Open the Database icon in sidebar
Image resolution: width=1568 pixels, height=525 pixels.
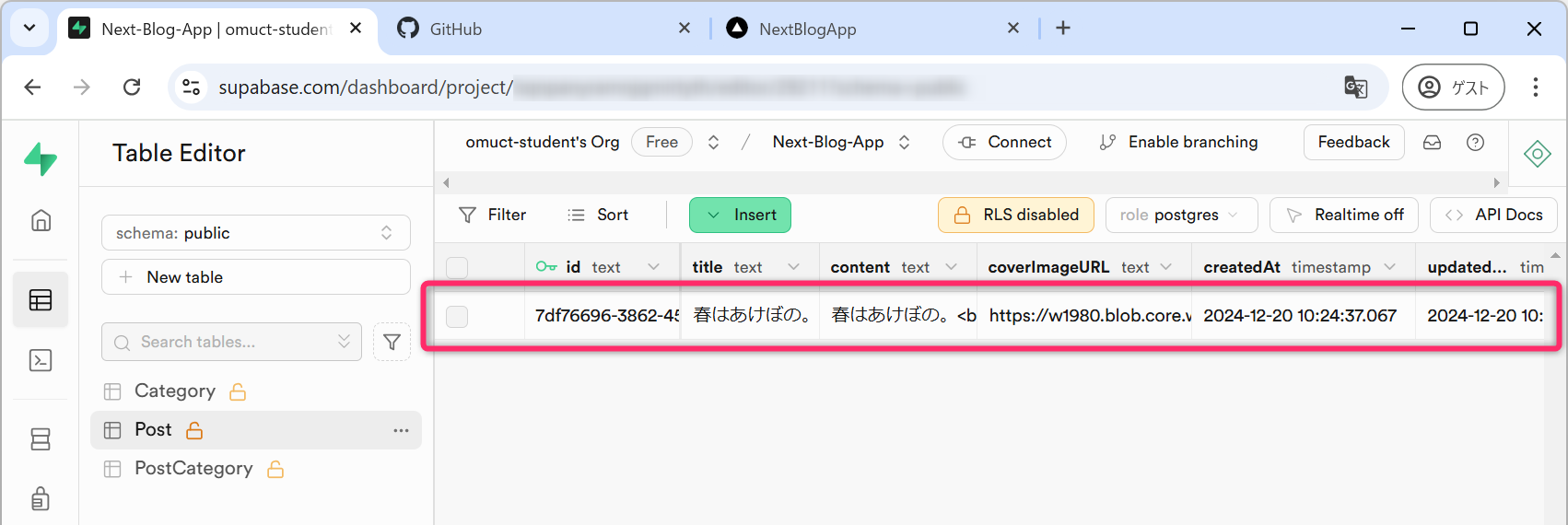coord(41,439)
